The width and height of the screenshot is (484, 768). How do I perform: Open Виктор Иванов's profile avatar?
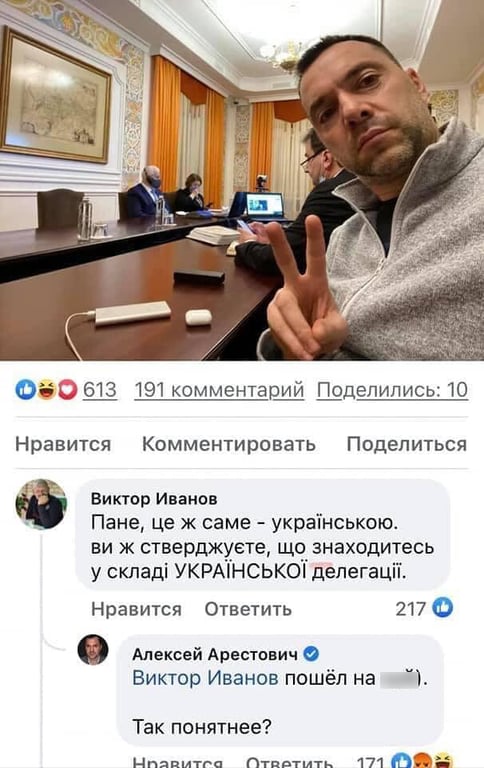coord(41,504)
